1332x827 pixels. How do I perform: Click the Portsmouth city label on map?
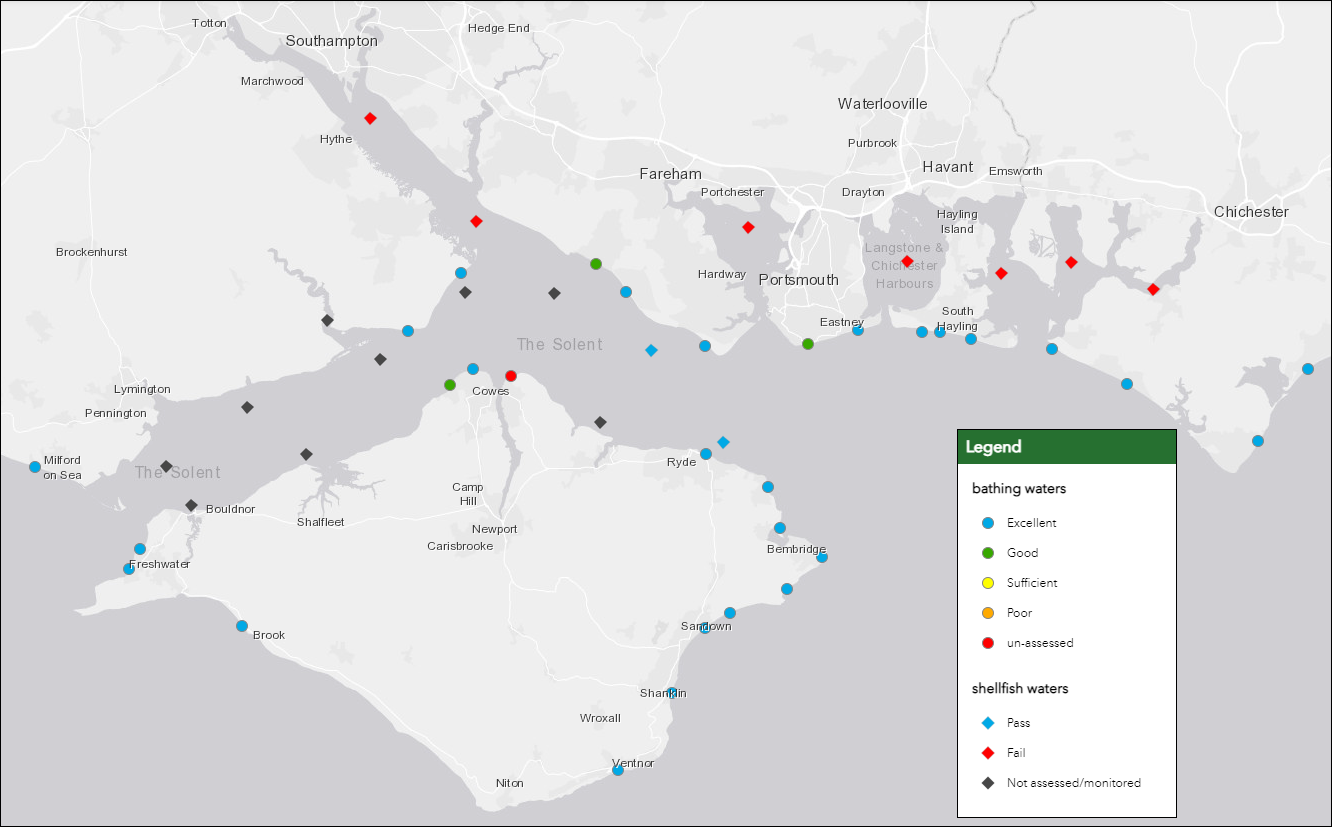pyautogui.click(x=798, y=280)
